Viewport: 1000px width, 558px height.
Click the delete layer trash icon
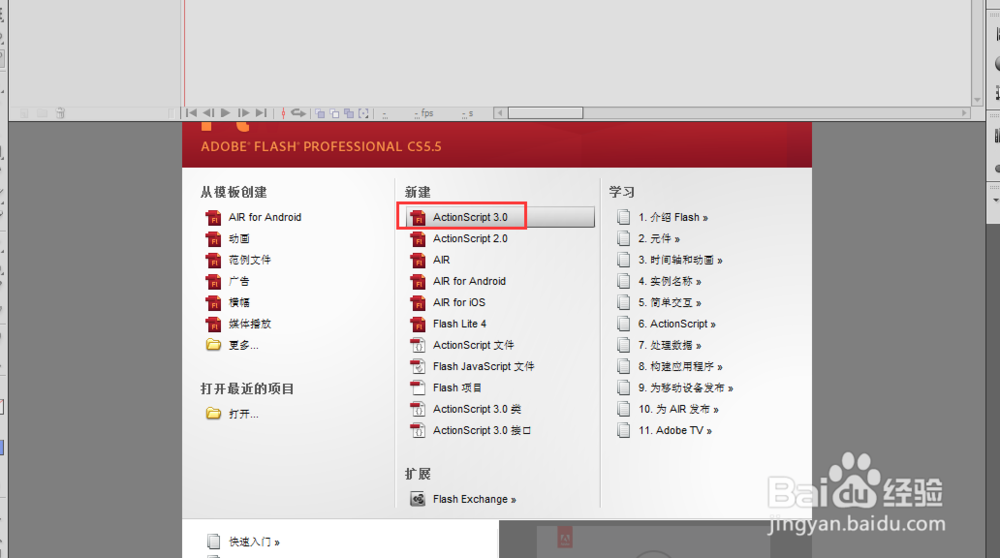pos(60,113)
